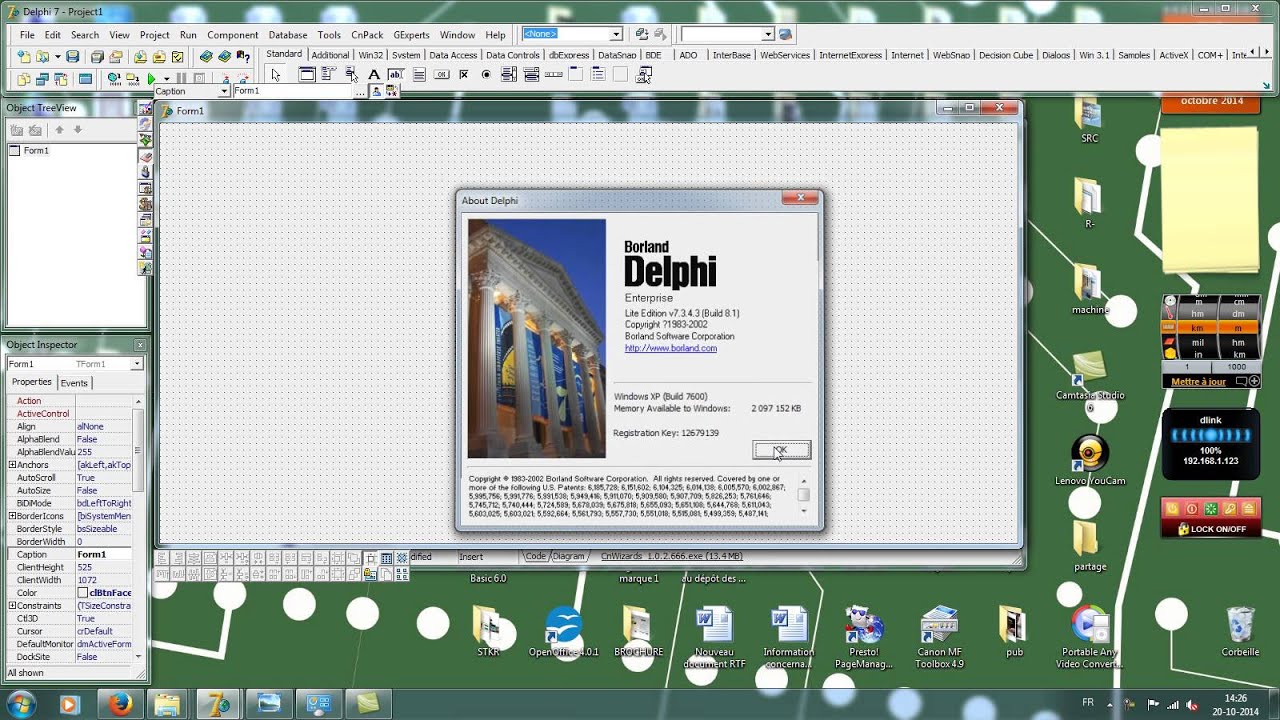Viewport: 1280px width, 720px height.
Task: Expand the Anchors property
Action: pos(12,465)
